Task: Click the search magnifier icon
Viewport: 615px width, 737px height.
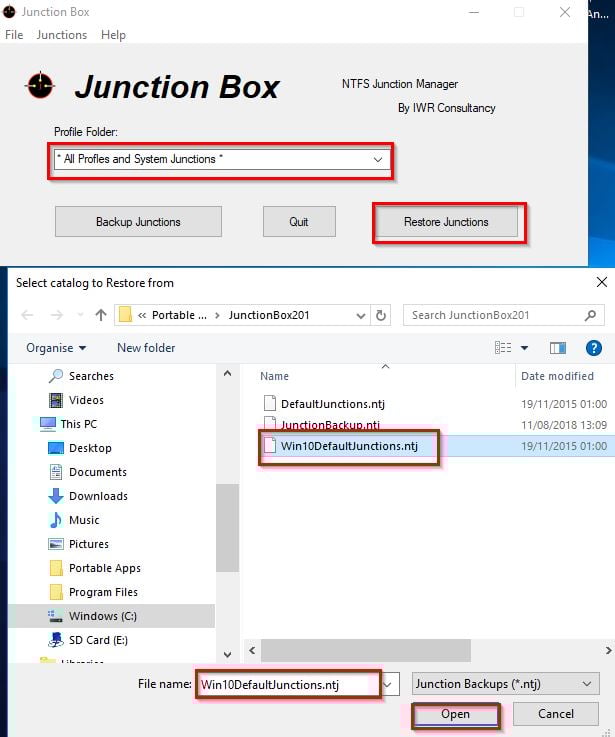Action: coord(591,315)
